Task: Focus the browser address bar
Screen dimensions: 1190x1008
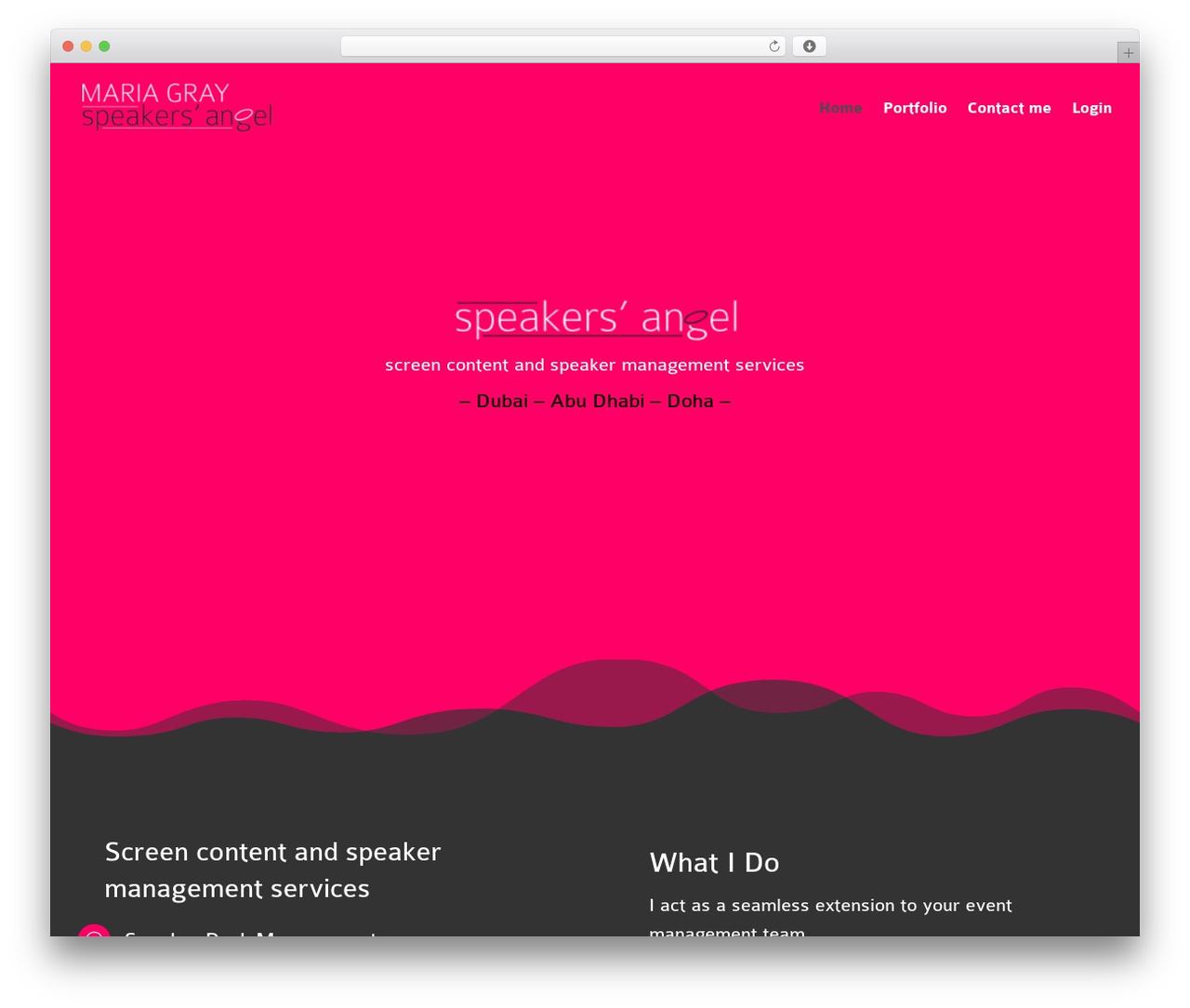Action: pyautogui.click(x=562, y=46)
